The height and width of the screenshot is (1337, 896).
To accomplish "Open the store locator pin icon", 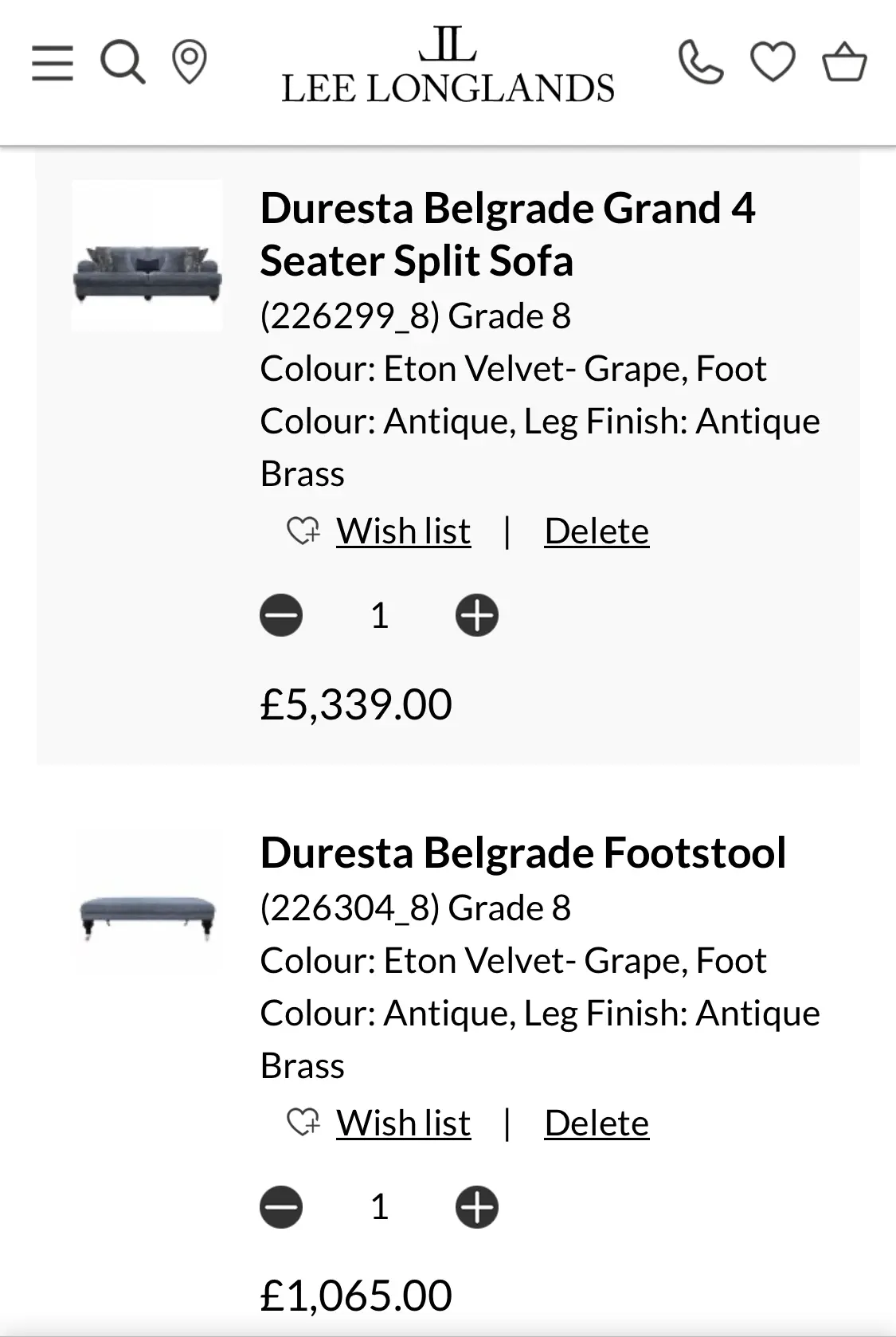I will 190,63.
